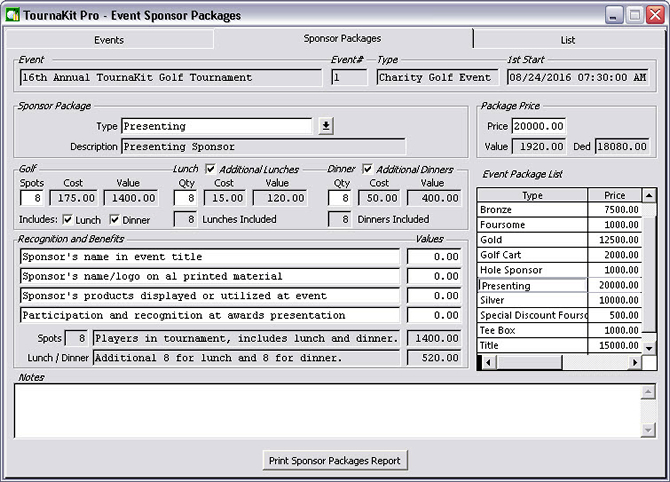
Task: Click the package list vertical scrollbar thumb
Action: click(649, 275)
